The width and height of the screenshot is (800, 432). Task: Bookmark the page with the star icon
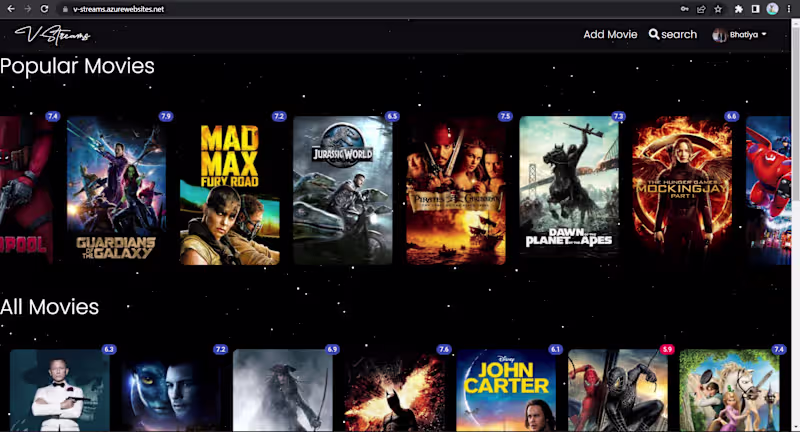coord(718,9)
